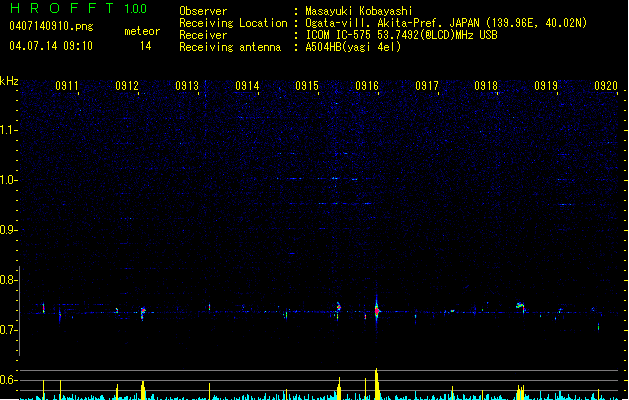Image resolution: width=629 pixels, height=400 pixels.
Task: Click the 0911 time marker
Action: (x=67, y=86)
